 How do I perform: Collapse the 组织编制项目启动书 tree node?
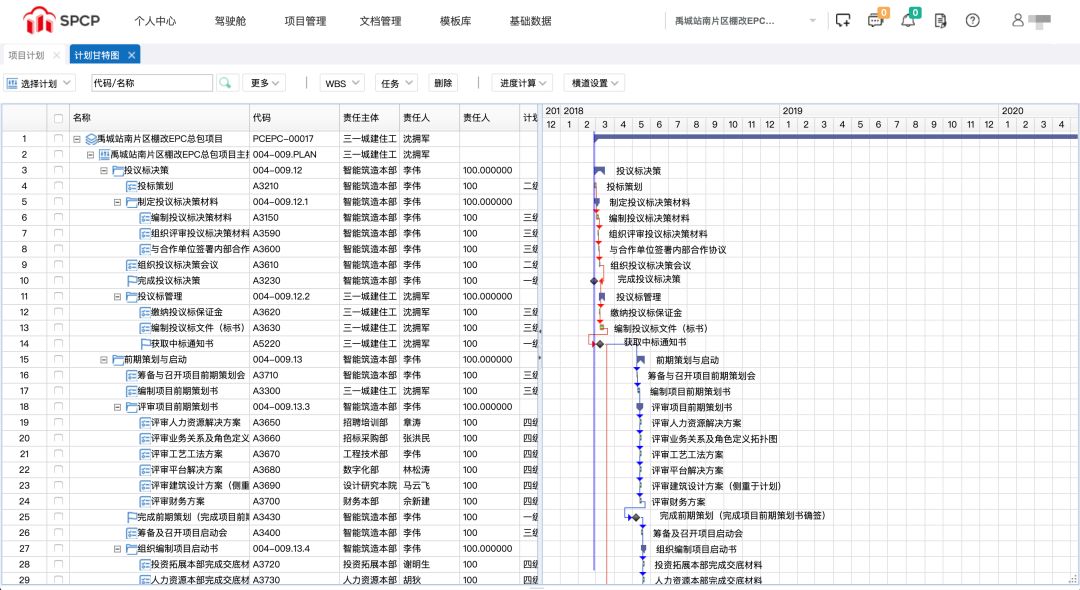[117, 549]
